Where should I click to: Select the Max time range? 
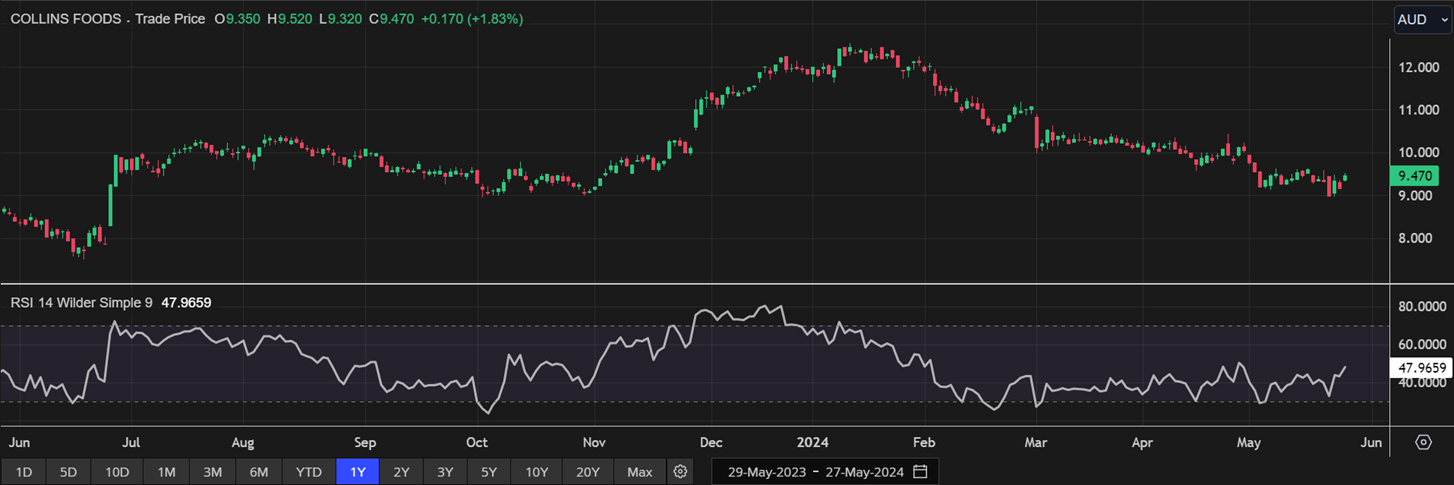point(640,472)
